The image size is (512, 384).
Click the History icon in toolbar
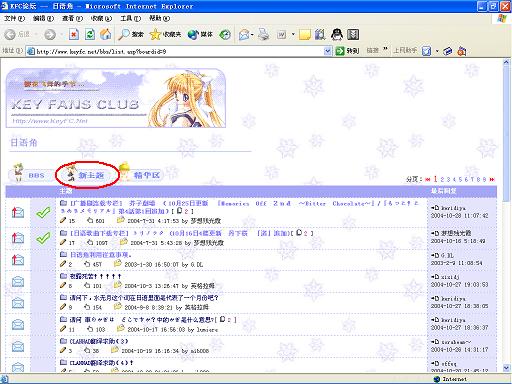225,34
